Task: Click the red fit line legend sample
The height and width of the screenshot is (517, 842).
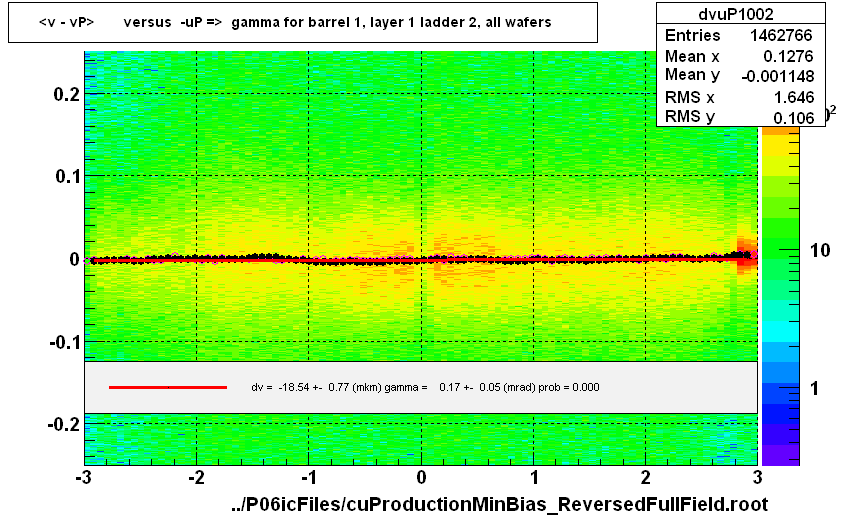Action: point(168,387)
